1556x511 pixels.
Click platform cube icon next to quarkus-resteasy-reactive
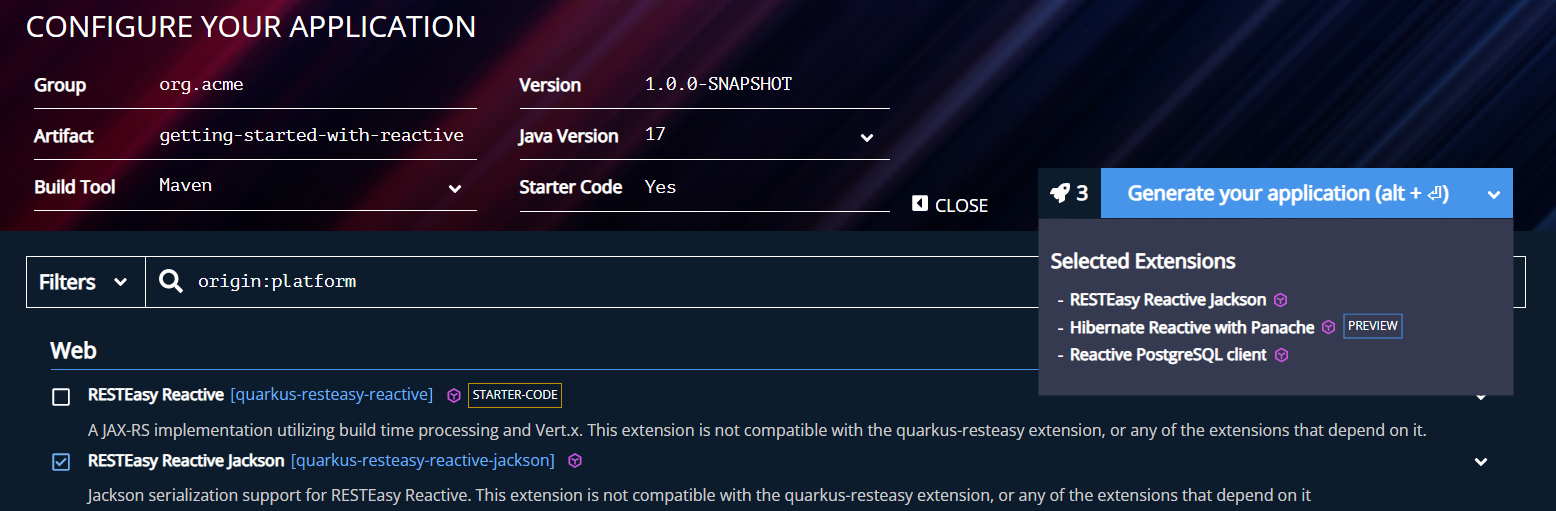coord(454,396)
